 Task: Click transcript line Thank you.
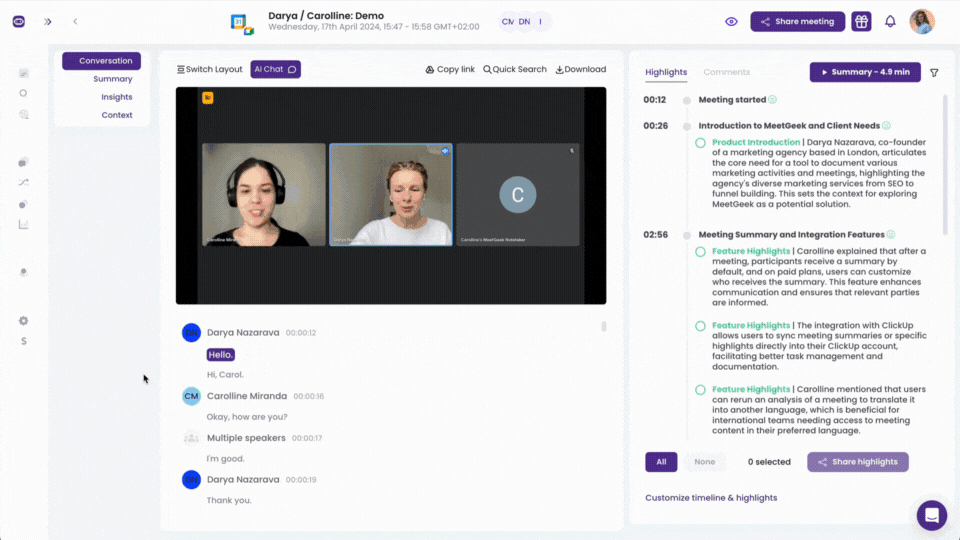pos(229,500)
